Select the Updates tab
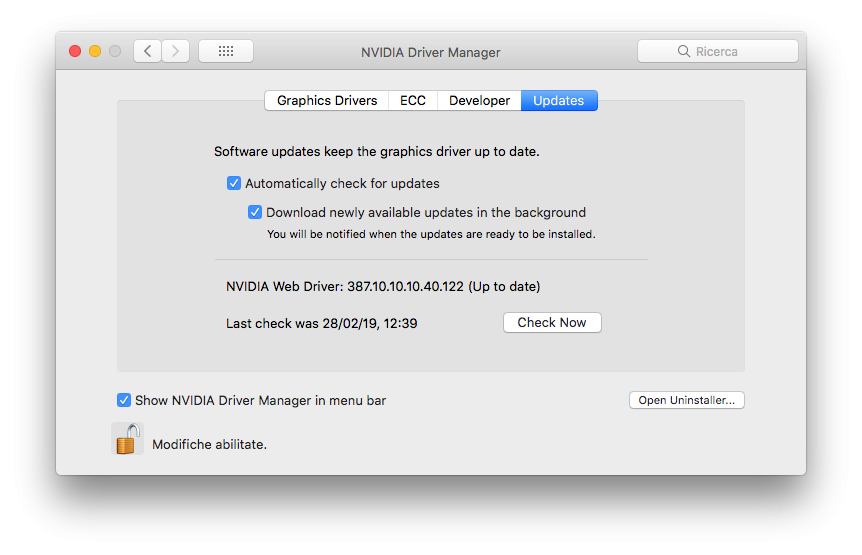The image size is (862, 555). 559,101
